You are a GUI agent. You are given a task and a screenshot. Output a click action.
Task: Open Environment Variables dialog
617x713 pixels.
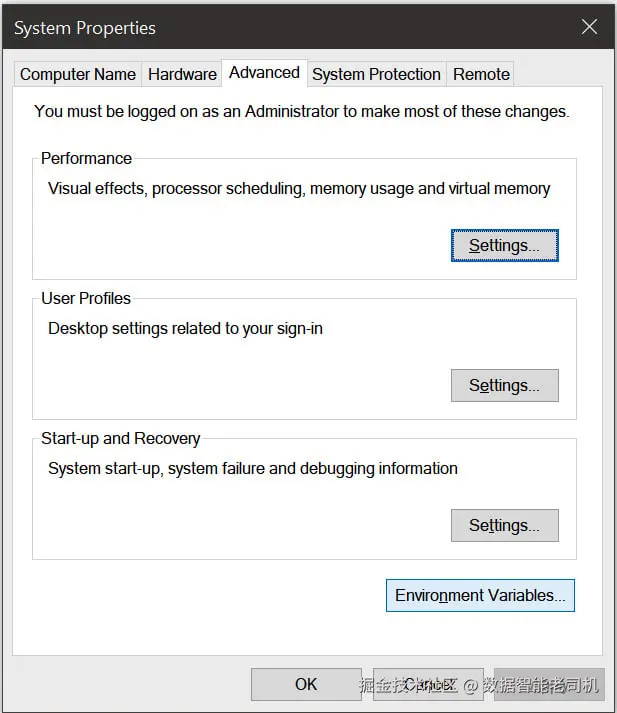pyautogui.click(x=480, y=595)
